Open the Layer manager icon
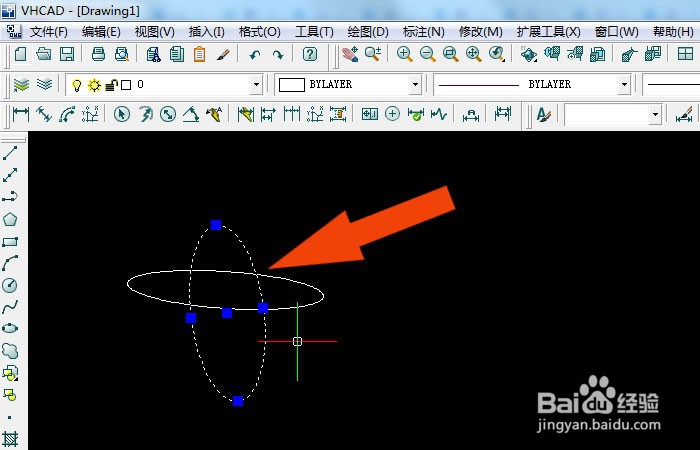700x450 pixels. click(21, 84)
